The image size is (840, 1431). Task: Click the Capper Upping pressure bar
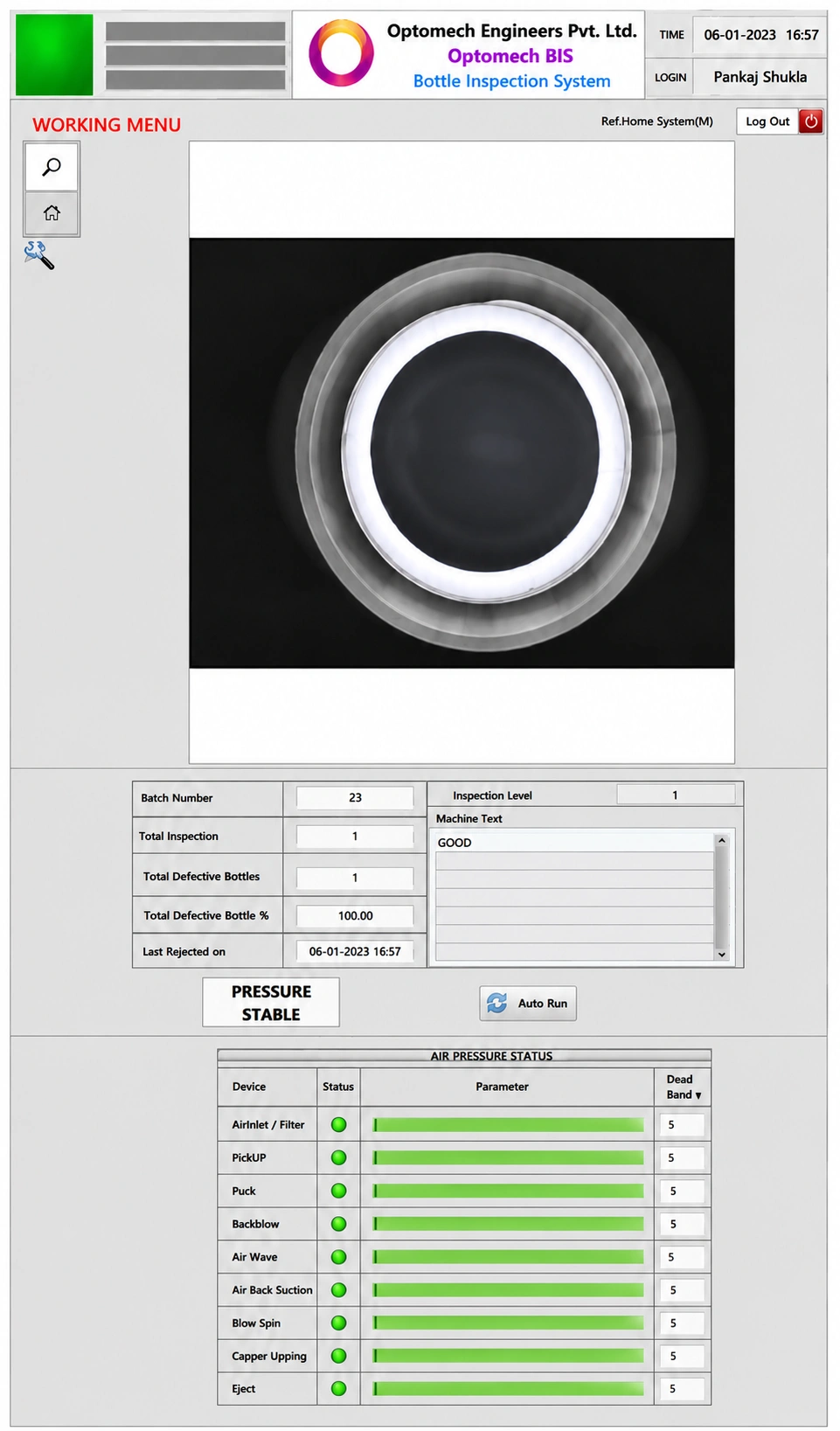(508, 1356)
